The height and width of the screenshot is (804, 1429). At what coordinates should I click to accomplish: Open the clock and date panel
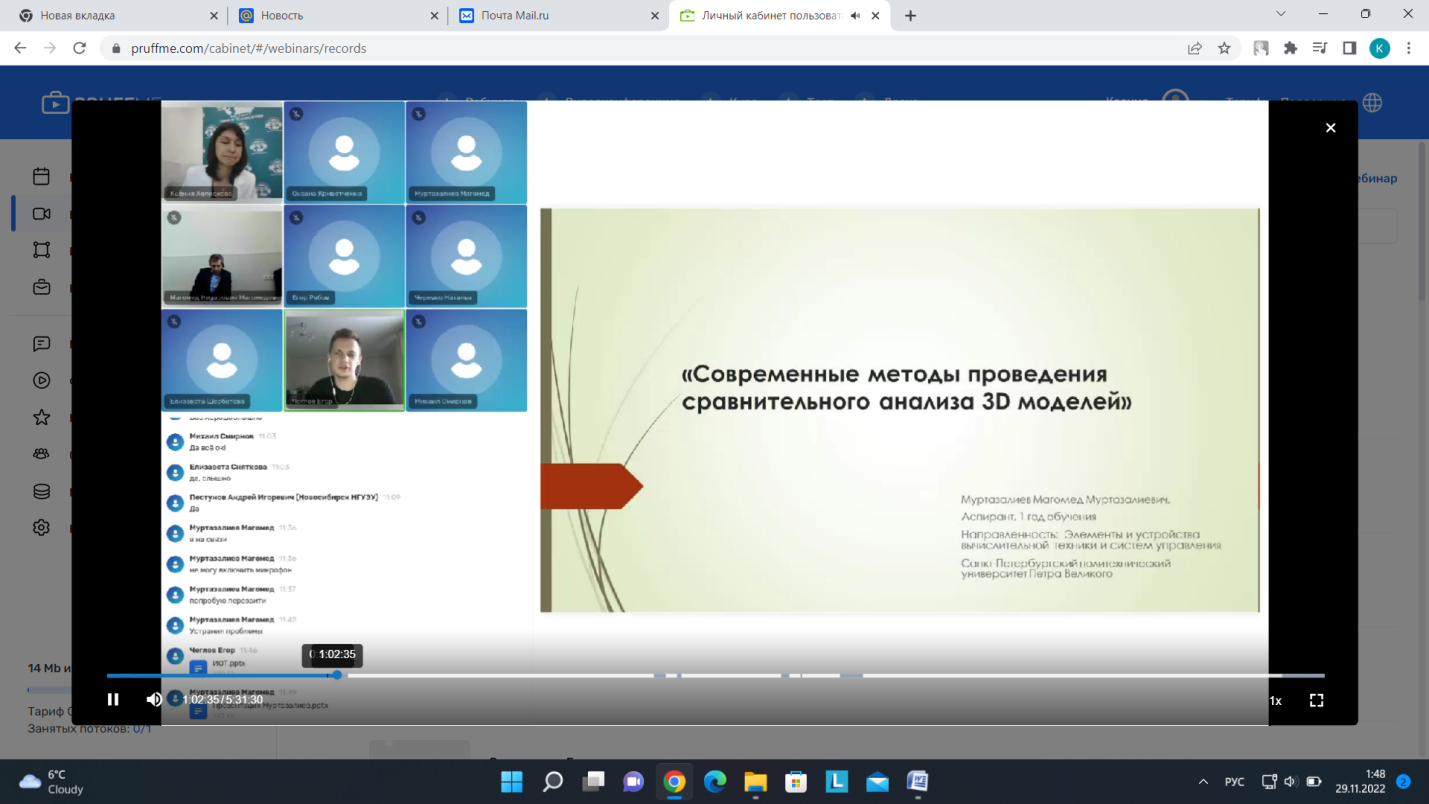tap(1360, 781)
